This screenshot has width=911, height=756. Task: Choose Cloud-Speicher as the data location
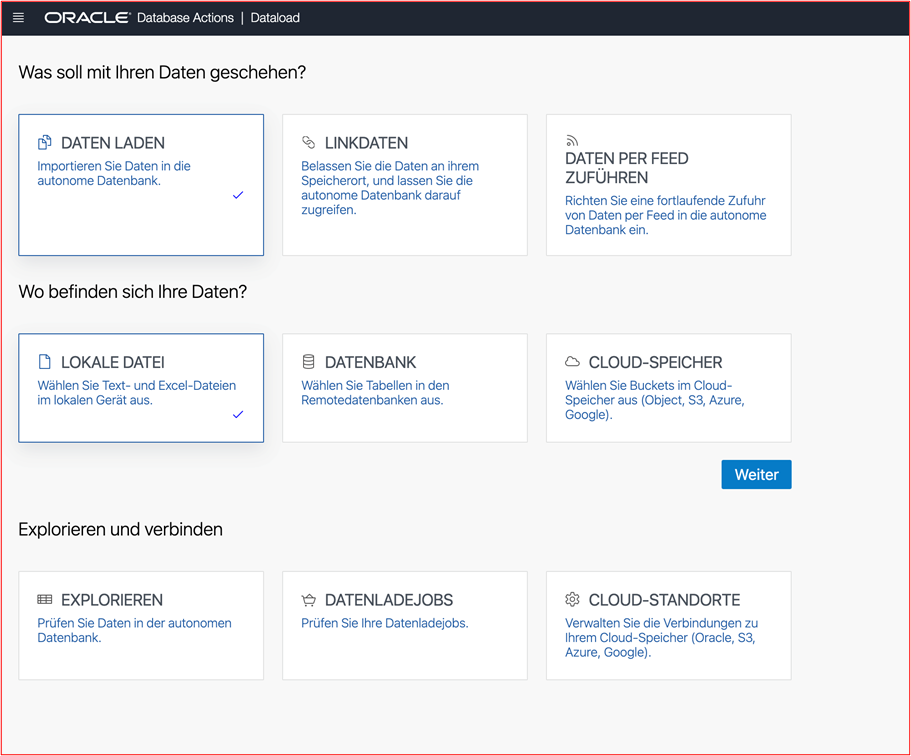coord(669,388)
